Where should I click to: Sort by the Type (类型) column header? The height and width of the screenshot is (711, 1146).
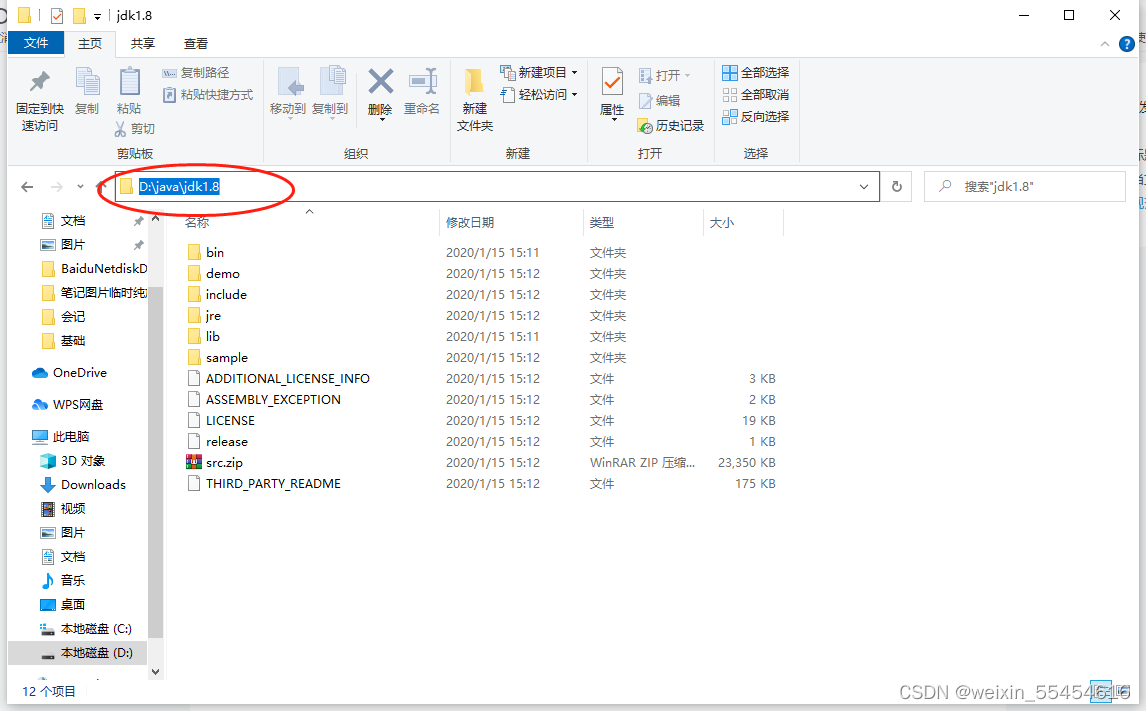(602, 222)
